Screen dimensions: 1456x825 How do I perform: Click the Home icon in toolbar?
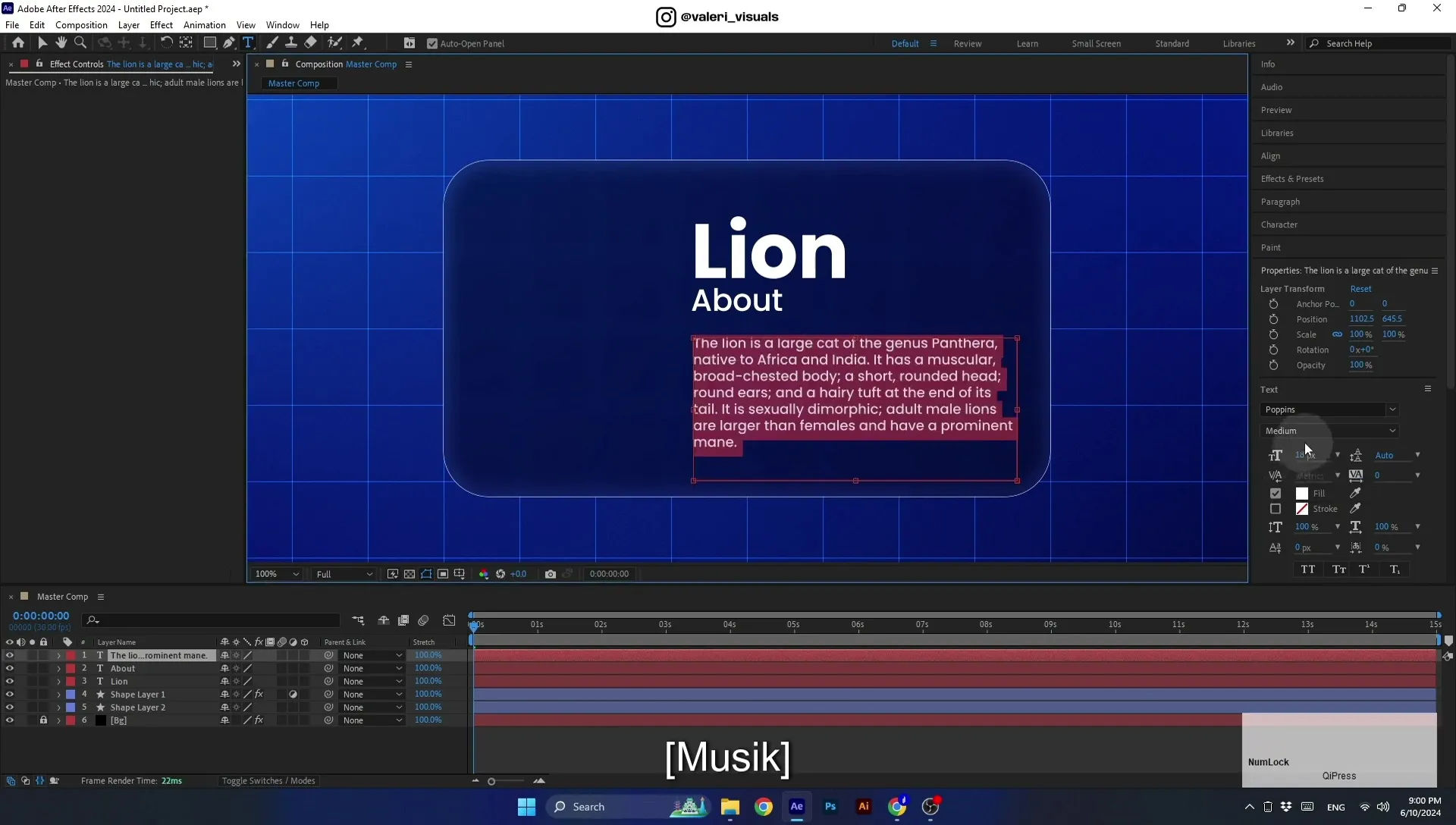[18, 43]
